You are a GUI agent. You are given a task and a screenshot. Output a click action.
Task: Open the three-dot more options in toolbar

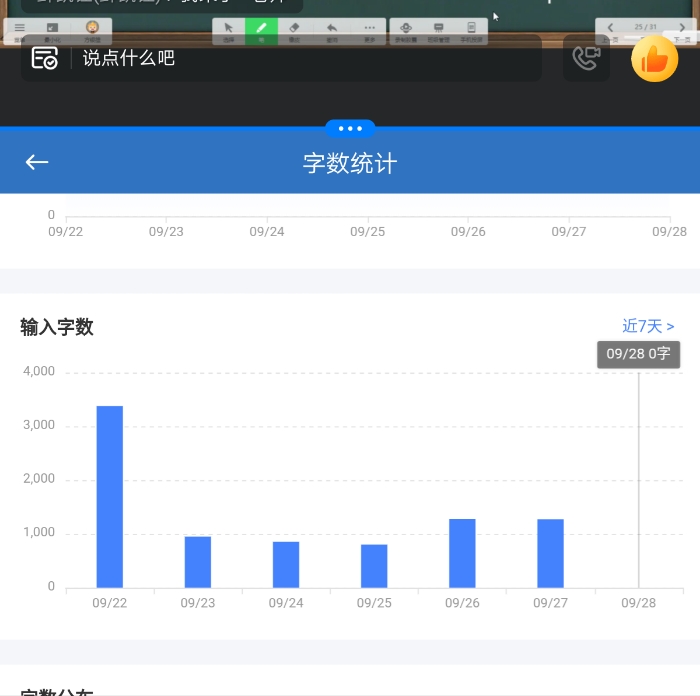pos(370,30)
